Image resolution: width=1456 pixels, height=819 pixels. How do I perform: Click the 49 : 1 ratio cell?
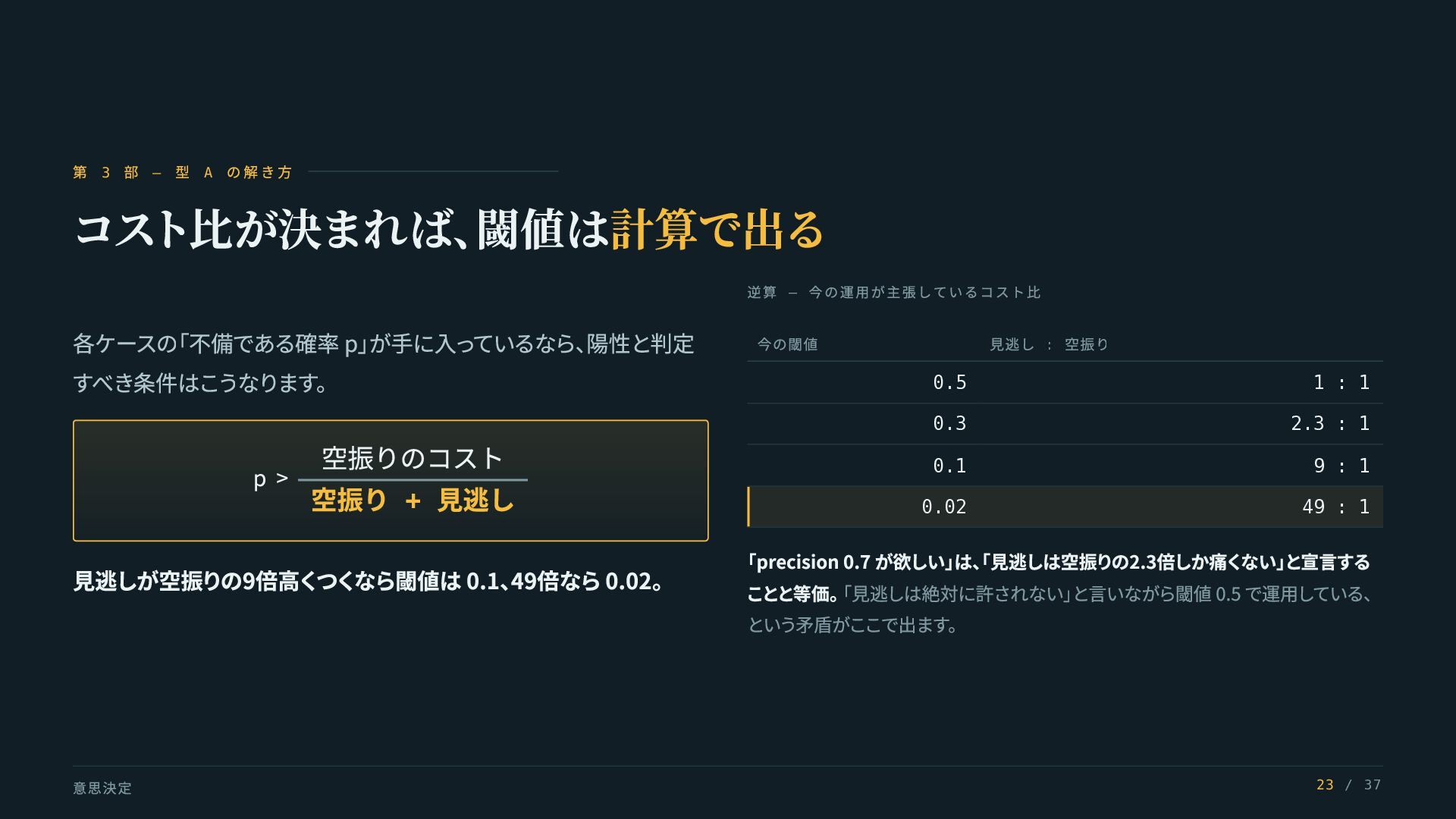[x=1336, y=507]
